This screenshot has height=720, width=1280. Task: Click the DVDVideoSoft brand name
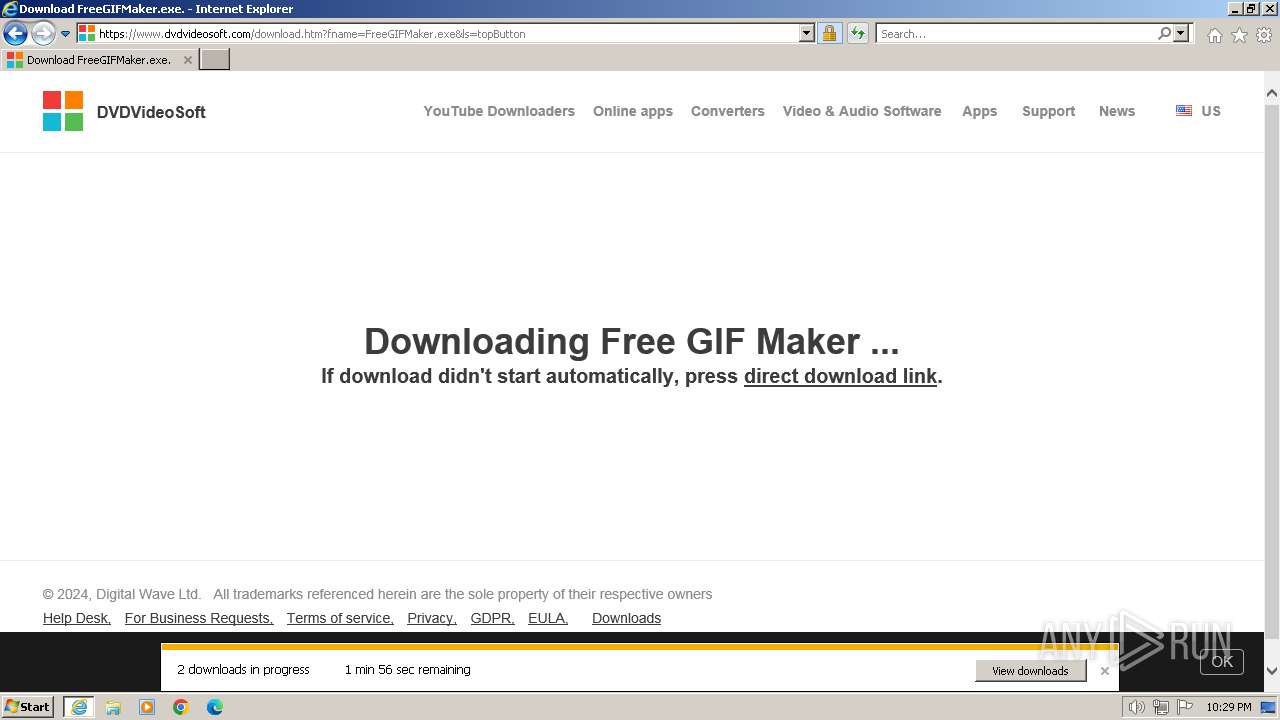tap(151, 112)
